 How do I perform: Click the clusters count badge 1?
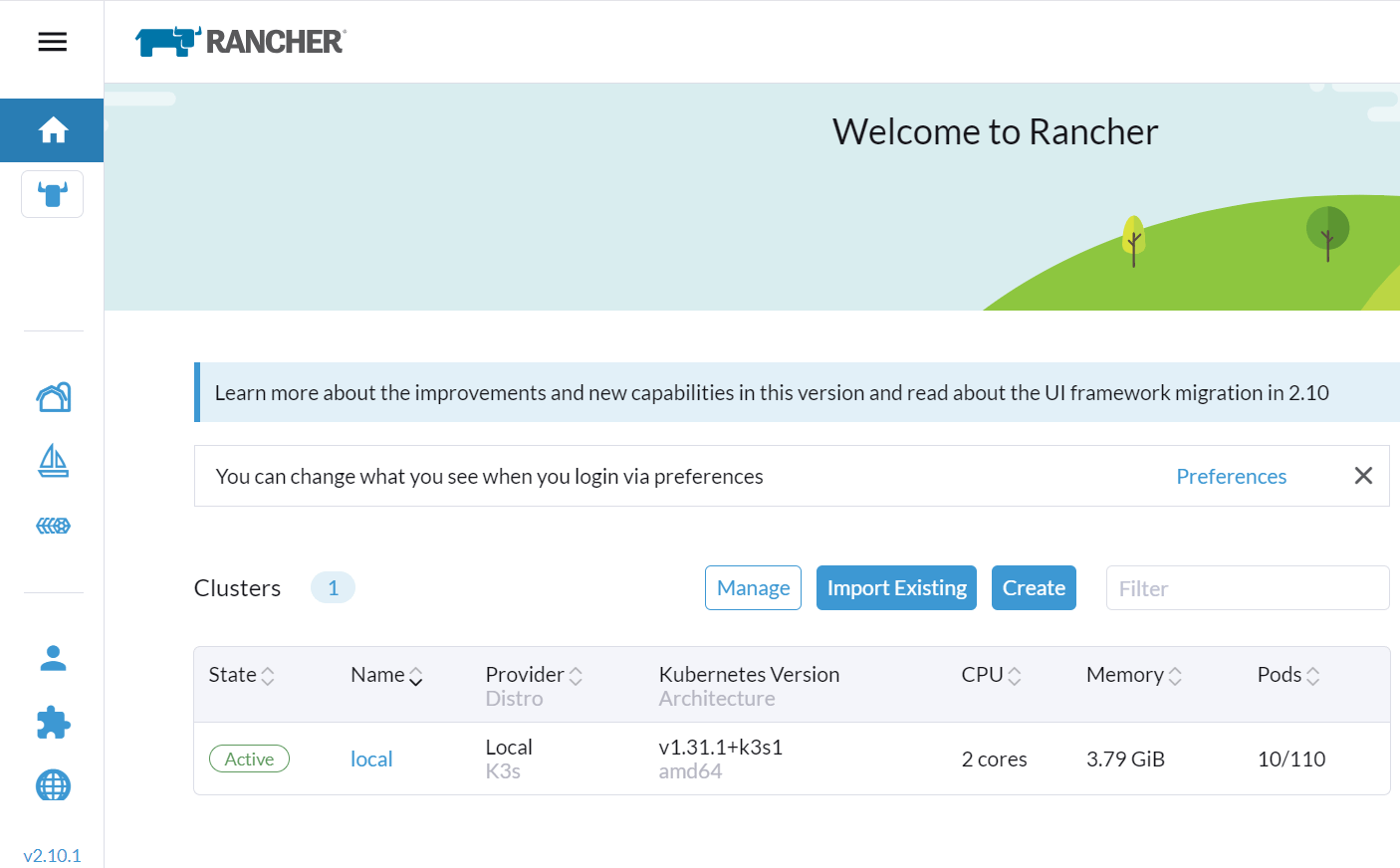pos(333,588)
